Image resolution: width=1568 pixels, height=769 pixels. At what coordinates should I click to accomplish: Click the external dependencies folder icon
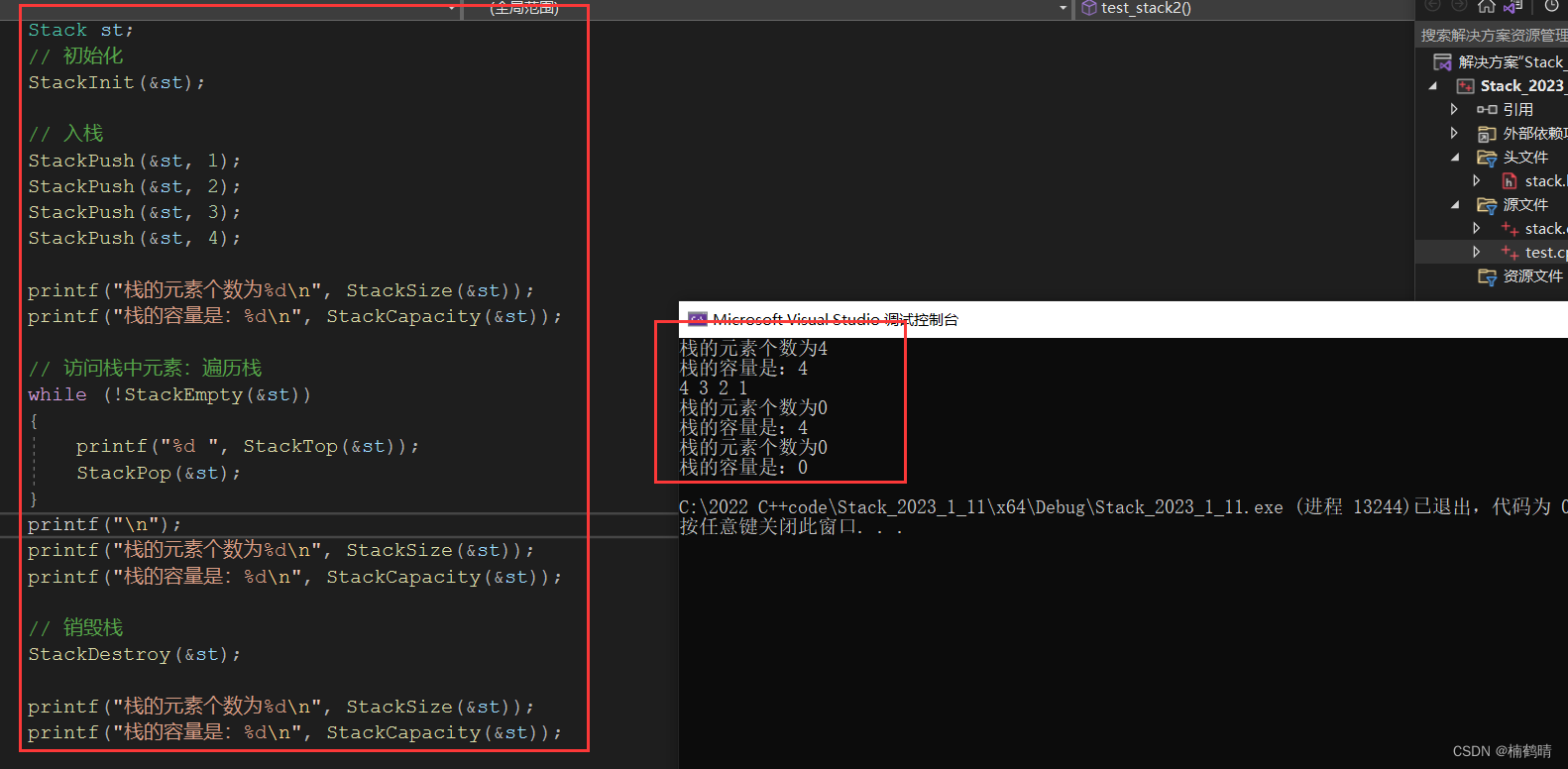click(x=1487, y=134)
